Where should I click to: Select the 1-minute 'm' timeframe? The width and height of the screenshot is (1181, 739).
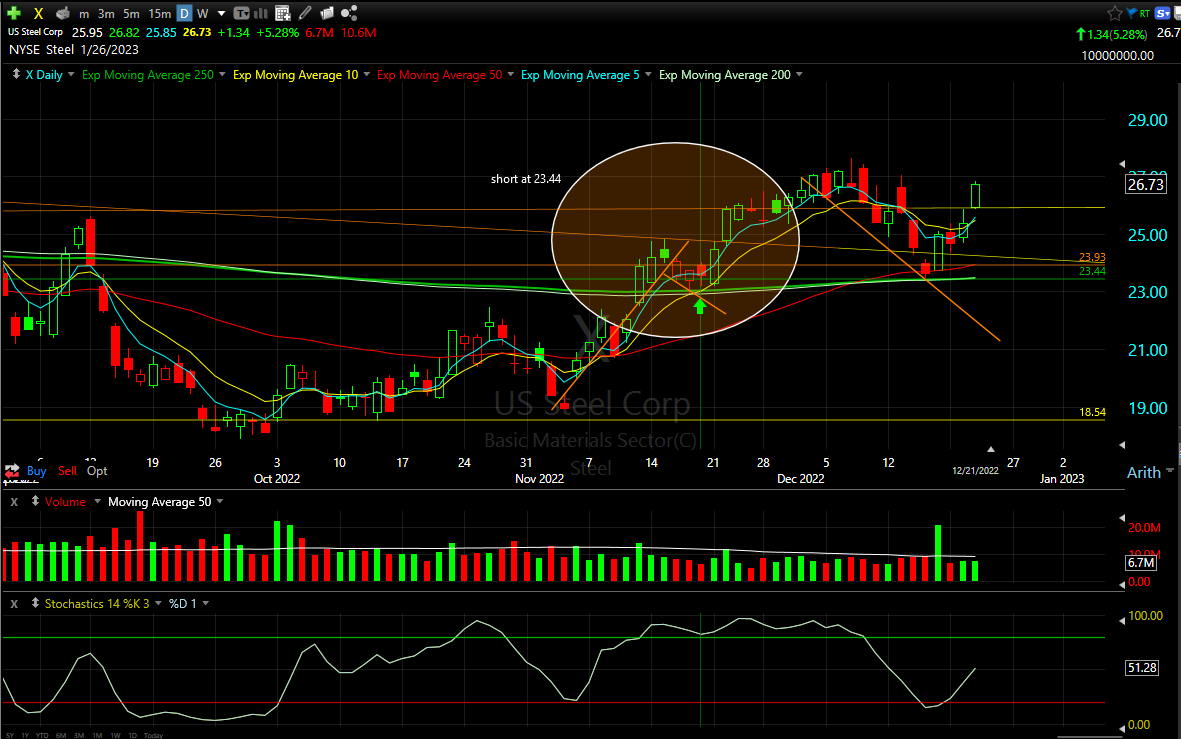tap(84, 14)
